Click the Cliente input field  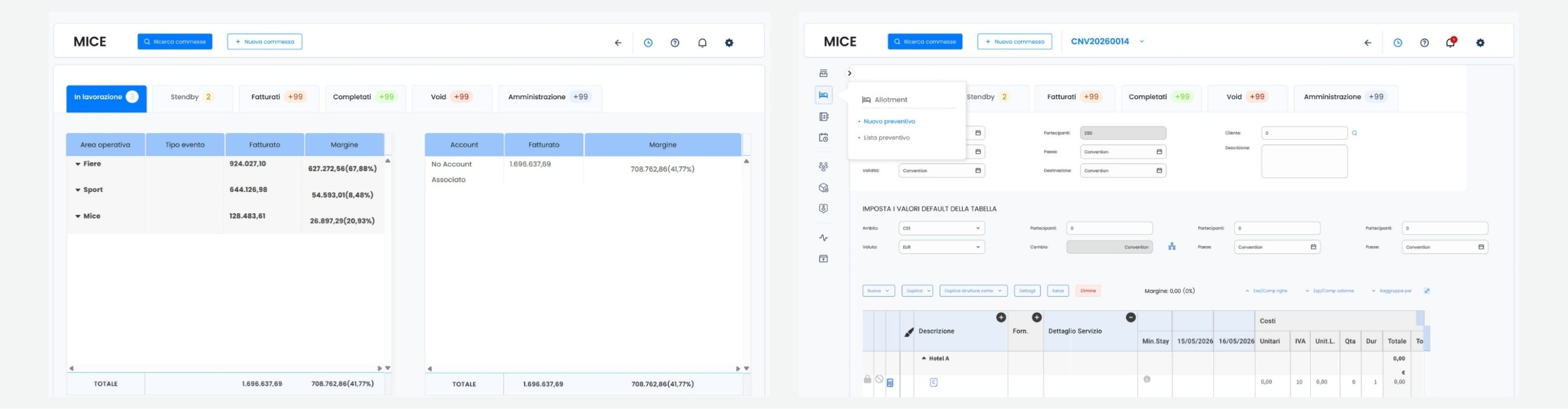tap(1305, 133)
